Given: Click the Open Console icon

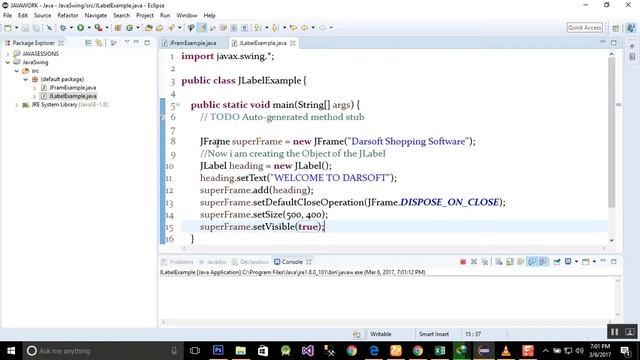Looking at the screenshot, I should [x=586, y=262].
